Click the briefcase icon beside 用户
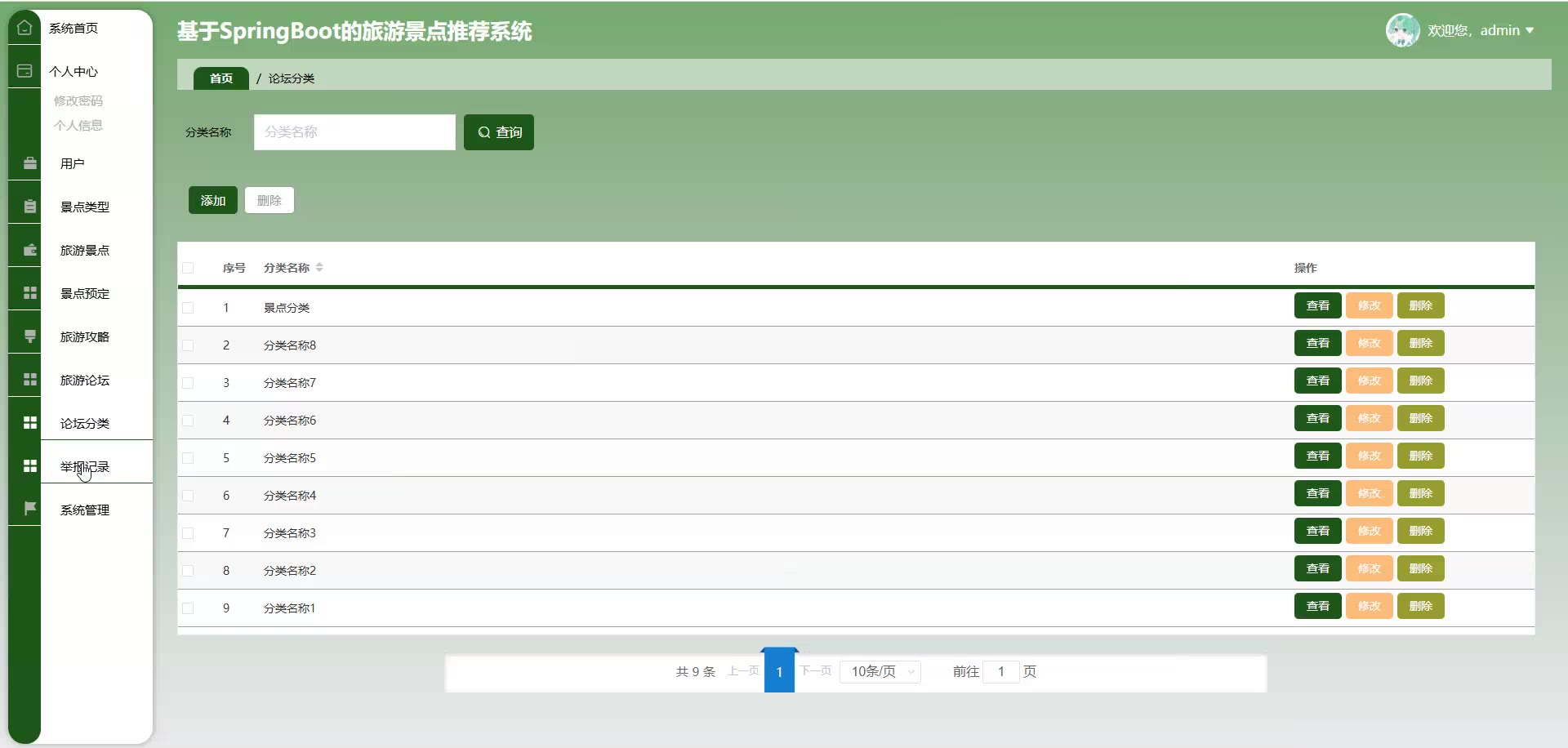1568x748 pixels. [30, 163]
